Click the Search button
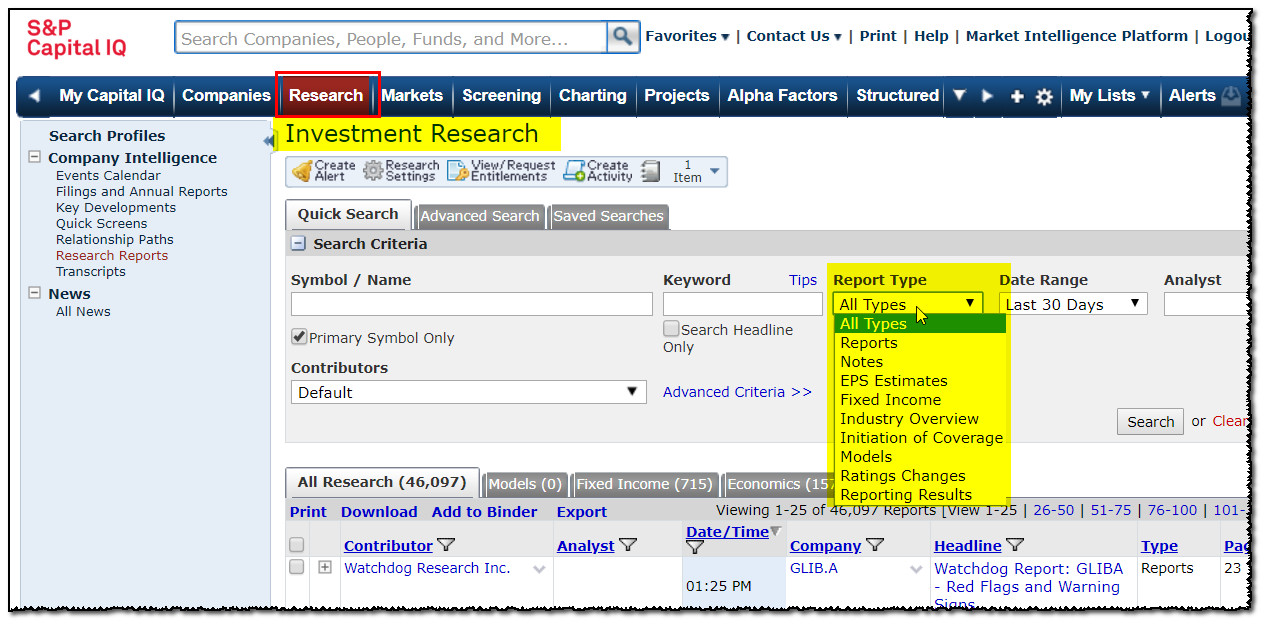Screen dimensions: 1266x625 [1150, 422]
